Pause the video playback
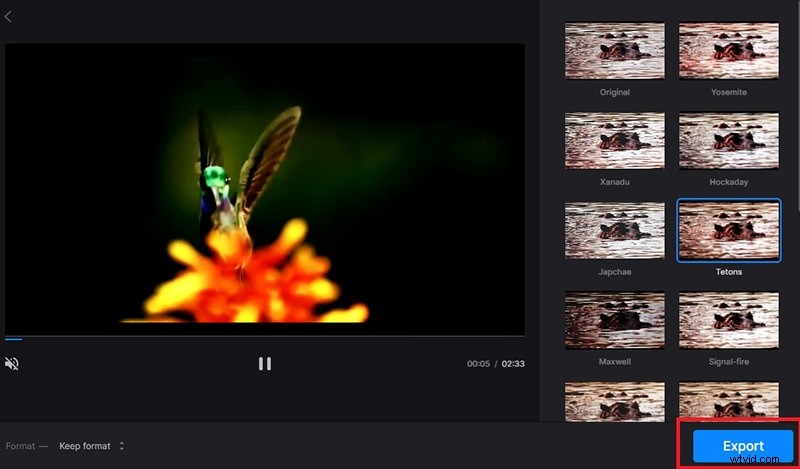The width and height of the screenshot is (800, 469). tap(264, 364)
